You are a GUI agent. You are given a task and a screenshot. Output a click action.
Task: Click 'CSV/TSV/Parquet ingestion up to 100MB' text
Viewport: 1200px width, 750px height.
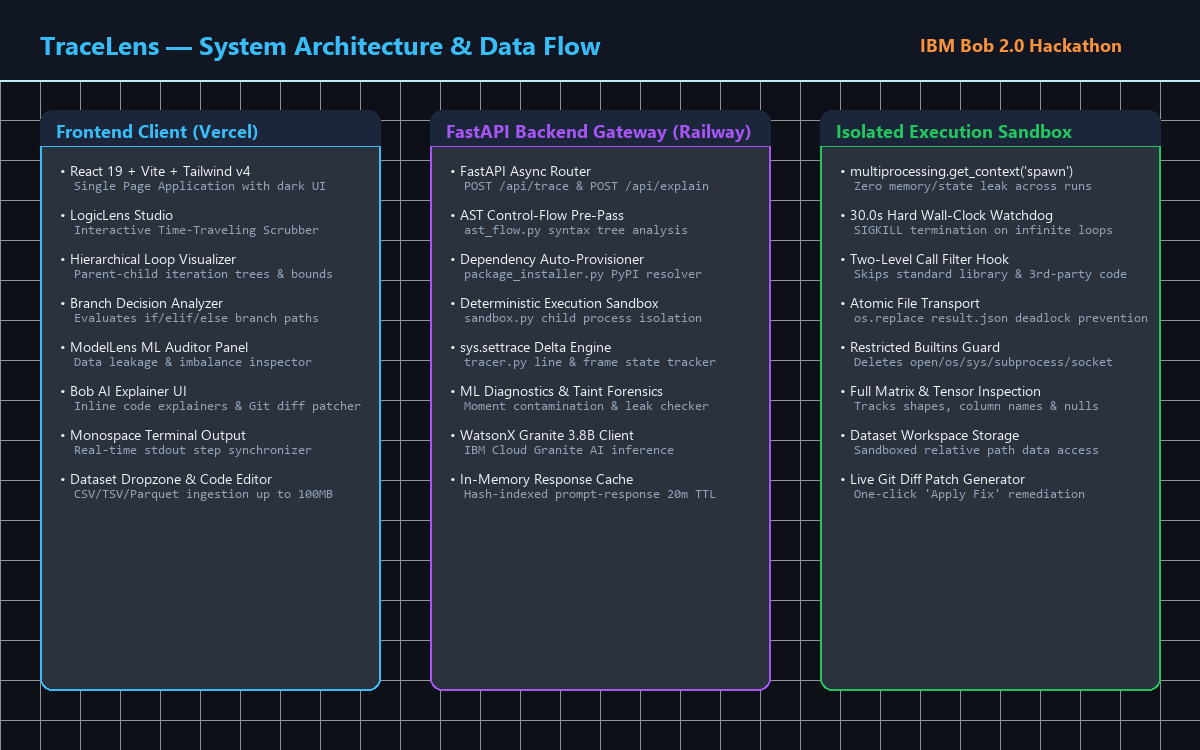click(203, 494)
